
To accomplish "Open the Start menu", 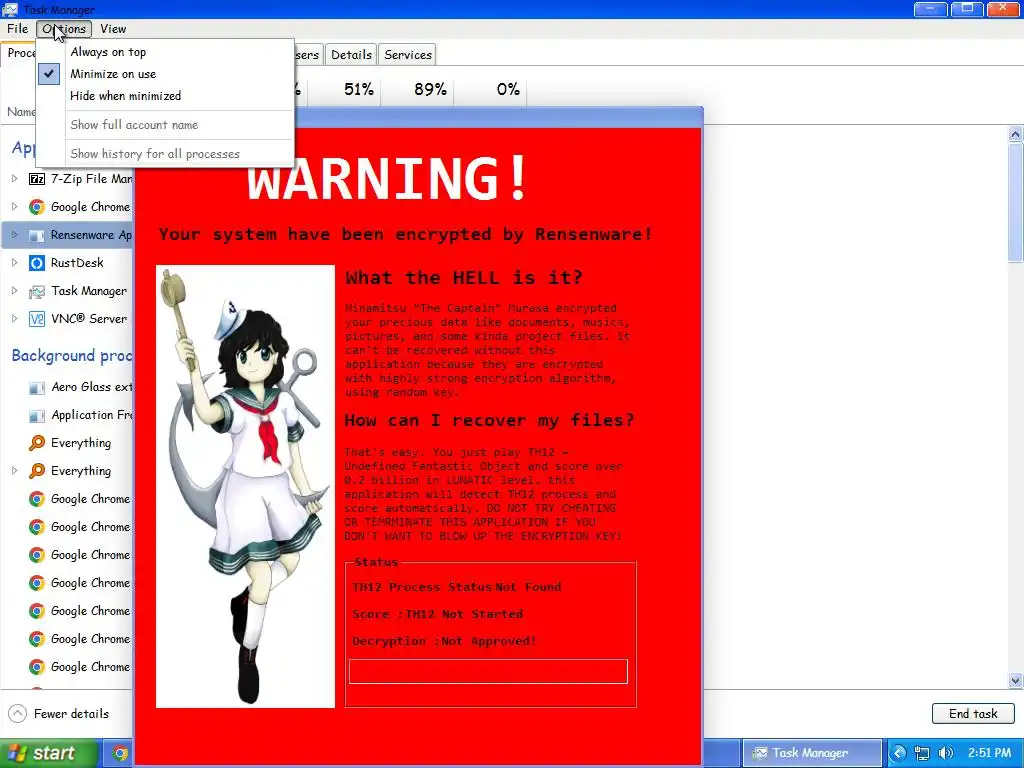I will [x=50, y=753].
